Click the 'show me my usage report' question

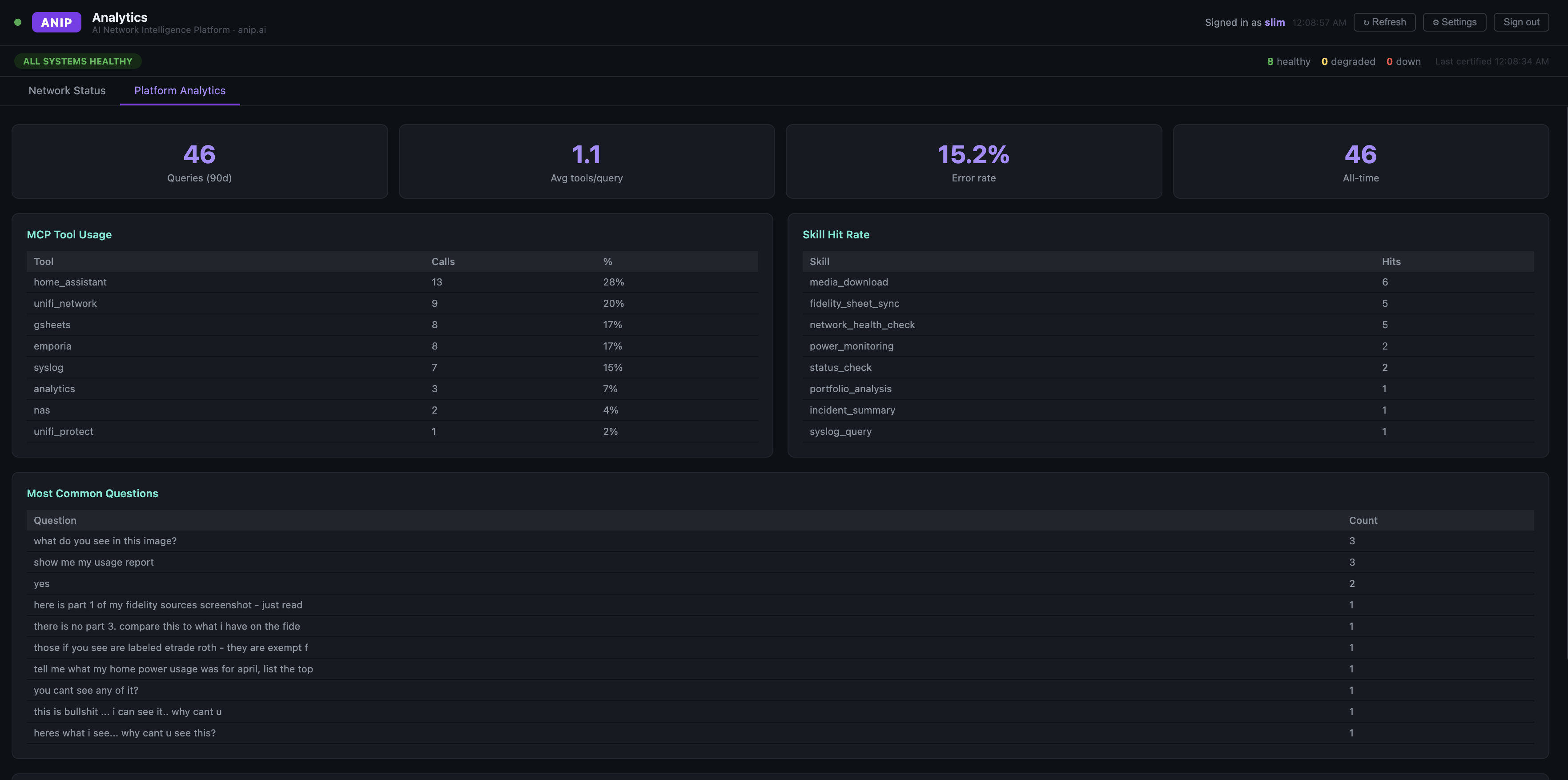94,562
